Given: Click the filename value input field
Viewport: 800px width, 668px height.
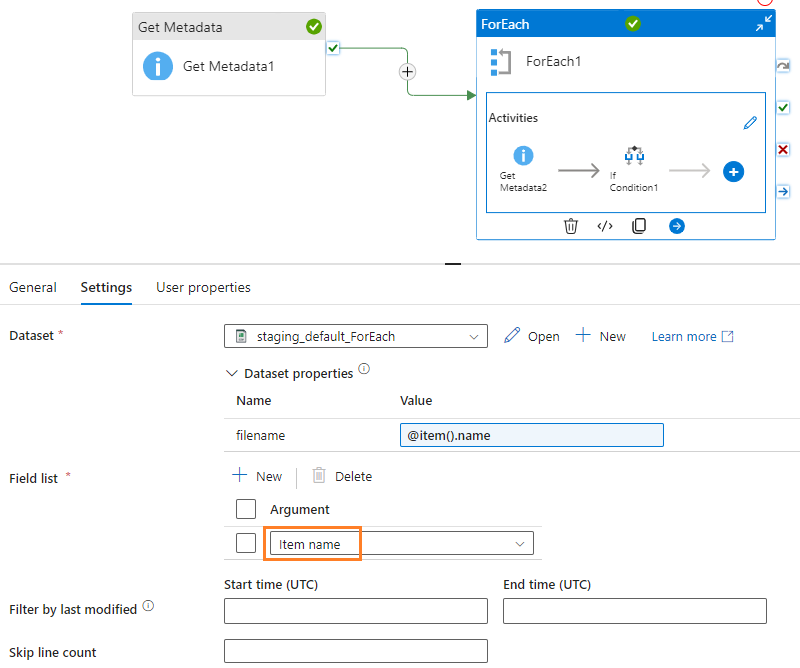Looking at the screenshot, I should (532, 435).
